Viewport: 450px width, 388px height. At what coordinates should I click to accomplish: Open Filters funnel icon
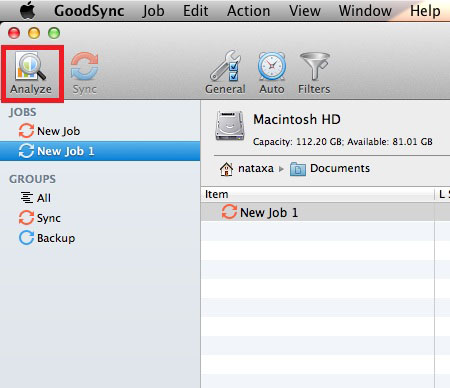(x=314, y=73)
